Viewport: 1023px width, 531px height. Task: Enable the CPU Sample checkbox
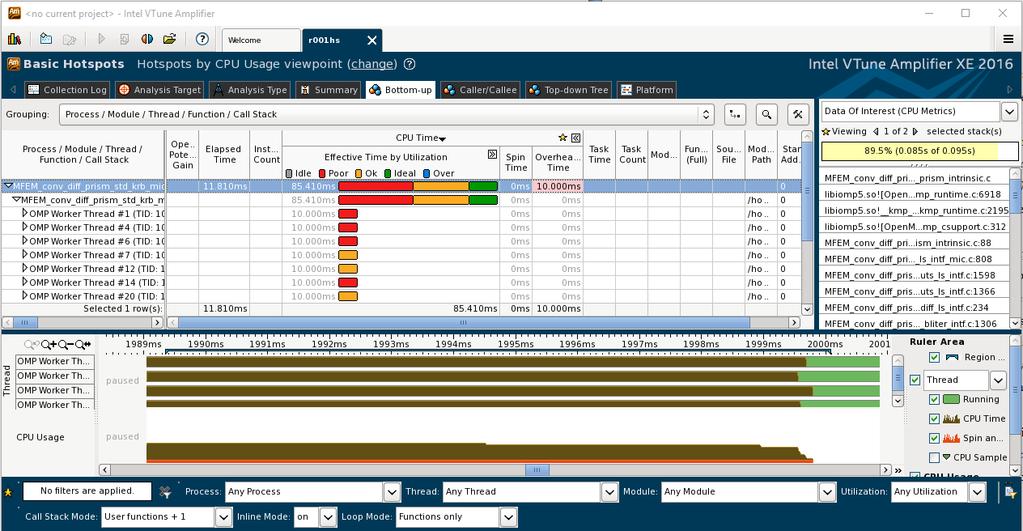[934, 458]
